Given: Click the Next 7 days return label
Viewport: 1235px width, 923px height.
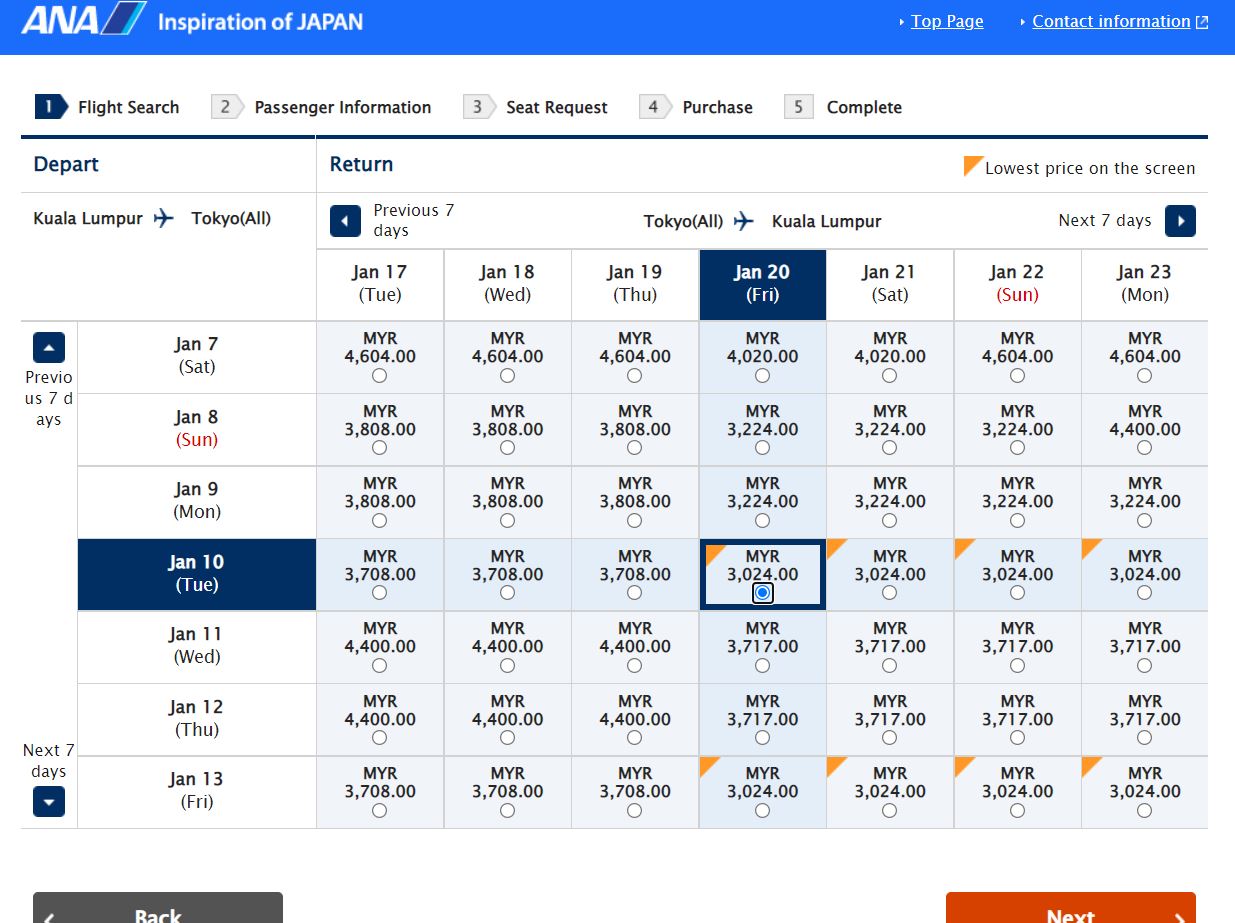Looking at the screenshot, I should click(1105, 220).
